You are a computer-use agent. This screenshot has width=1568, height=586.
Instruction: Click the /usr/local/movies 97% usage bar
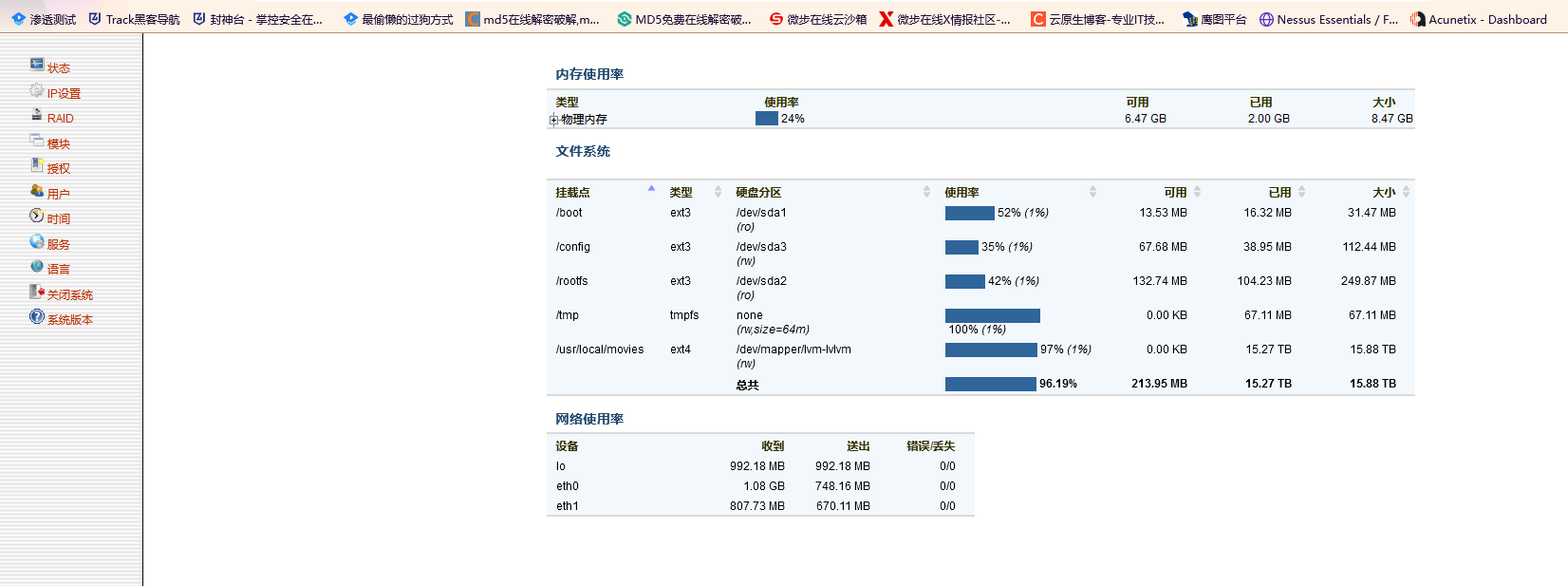coord(991,350)
